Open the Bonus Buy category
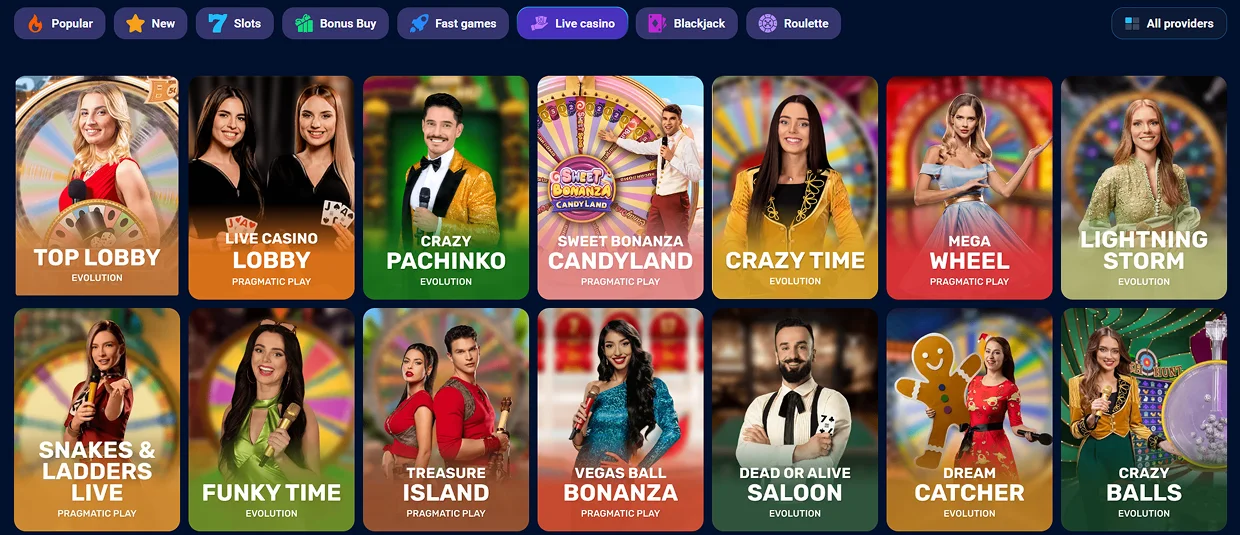 point(335,23)
